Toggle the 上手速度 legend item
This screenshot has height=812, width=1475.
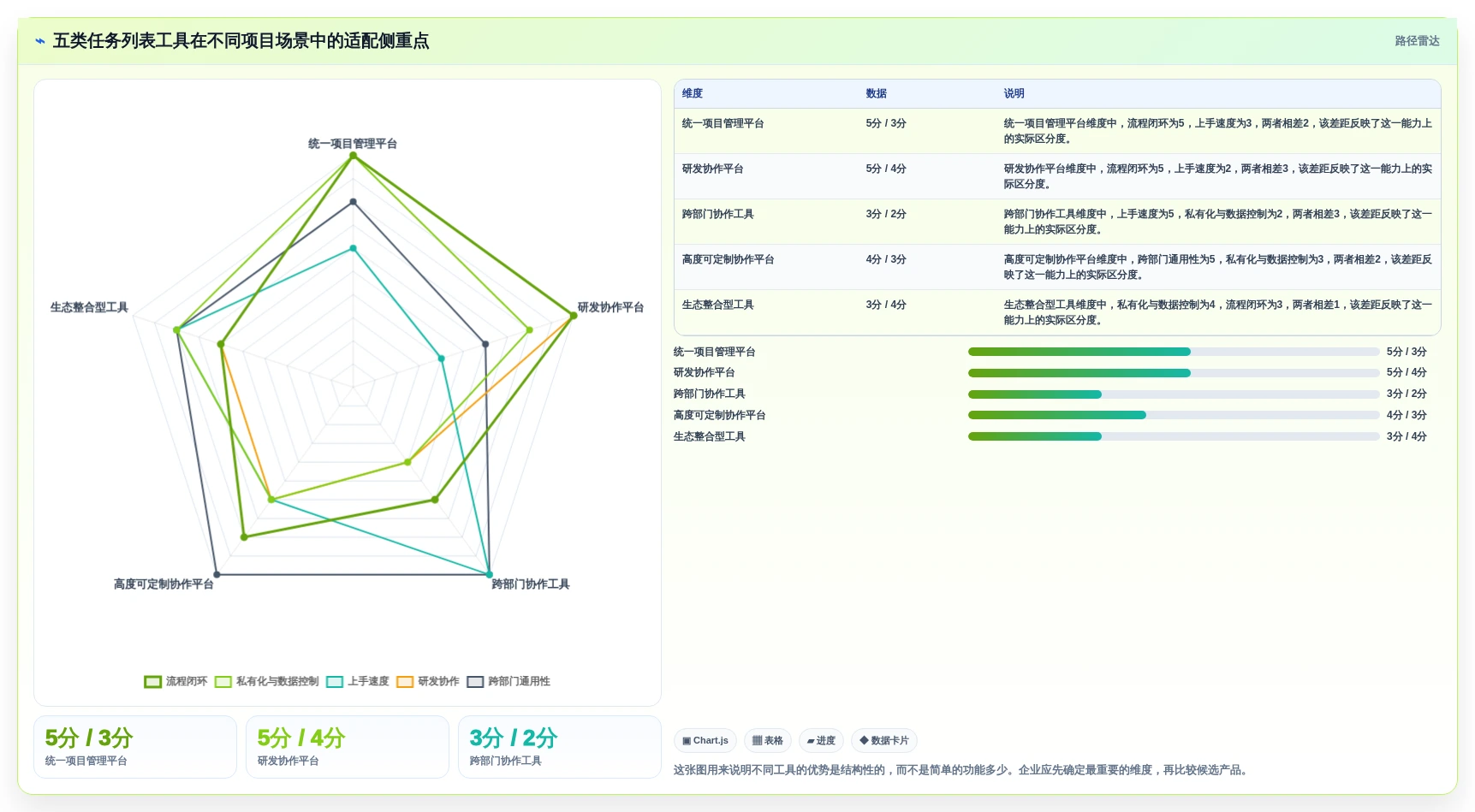358,681
